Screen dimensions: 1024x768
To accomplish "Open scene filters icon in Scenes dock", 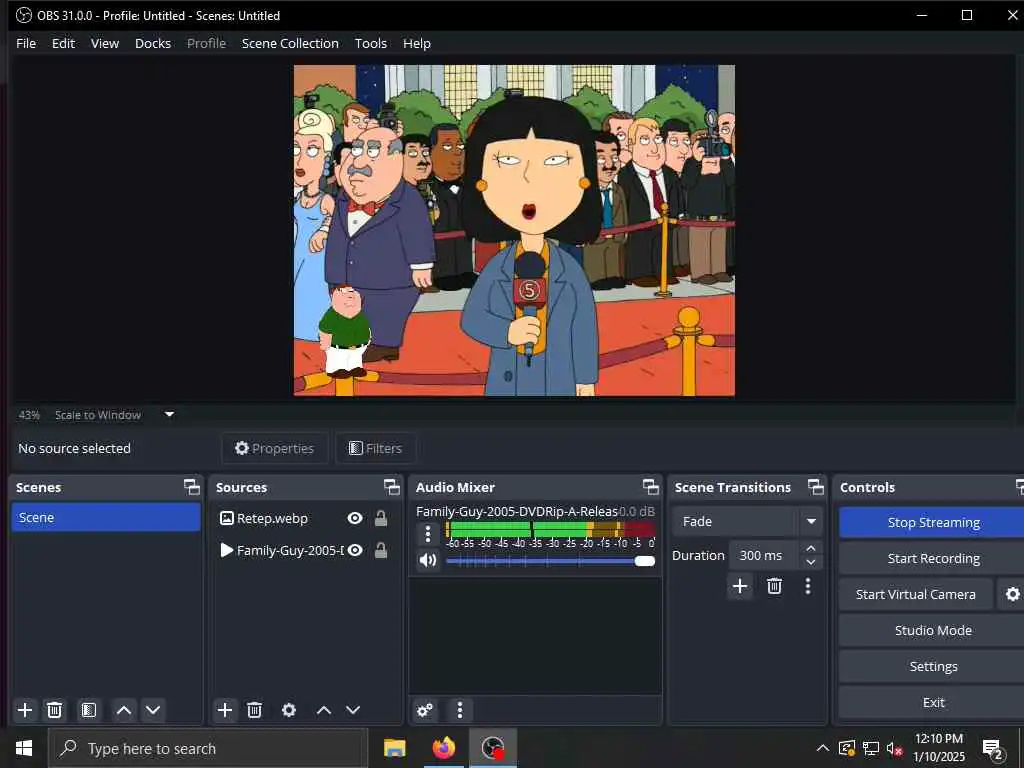I will 89,710.
